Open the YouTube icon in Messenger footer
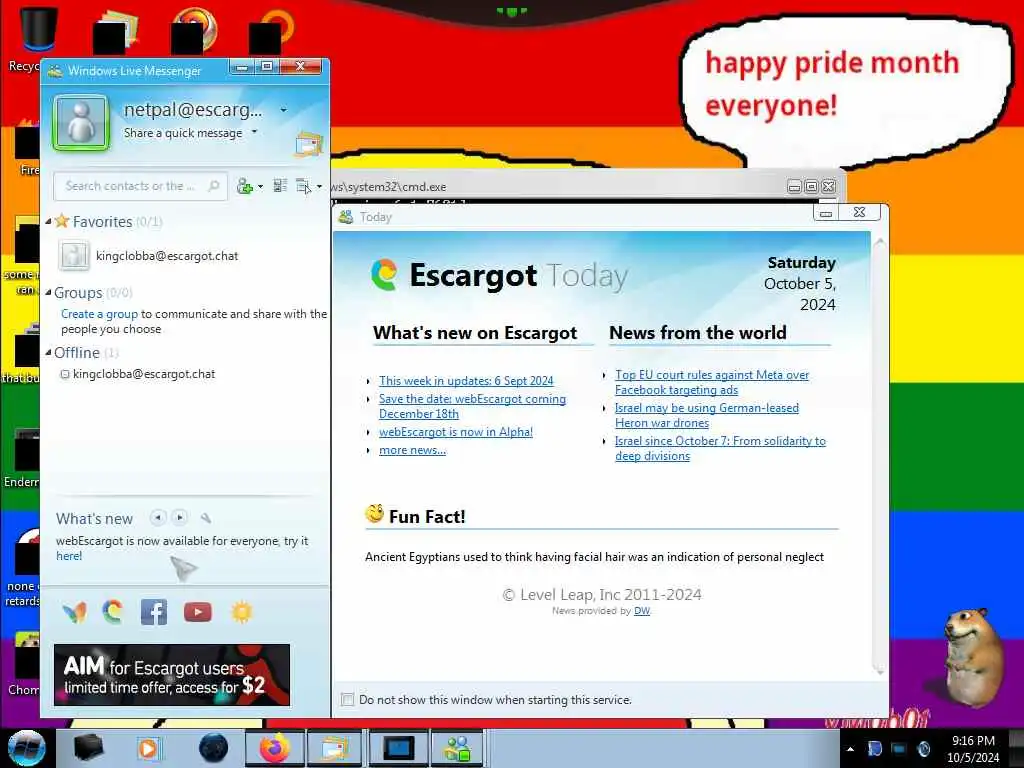The height and width of the screenshot is (768, 1024). 198,612
